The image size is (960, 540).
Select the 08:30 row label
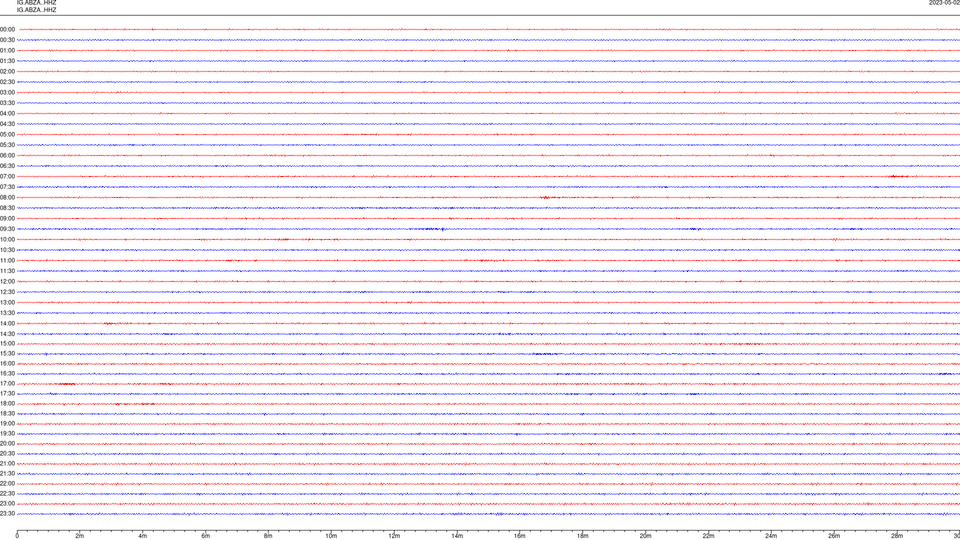7,208
